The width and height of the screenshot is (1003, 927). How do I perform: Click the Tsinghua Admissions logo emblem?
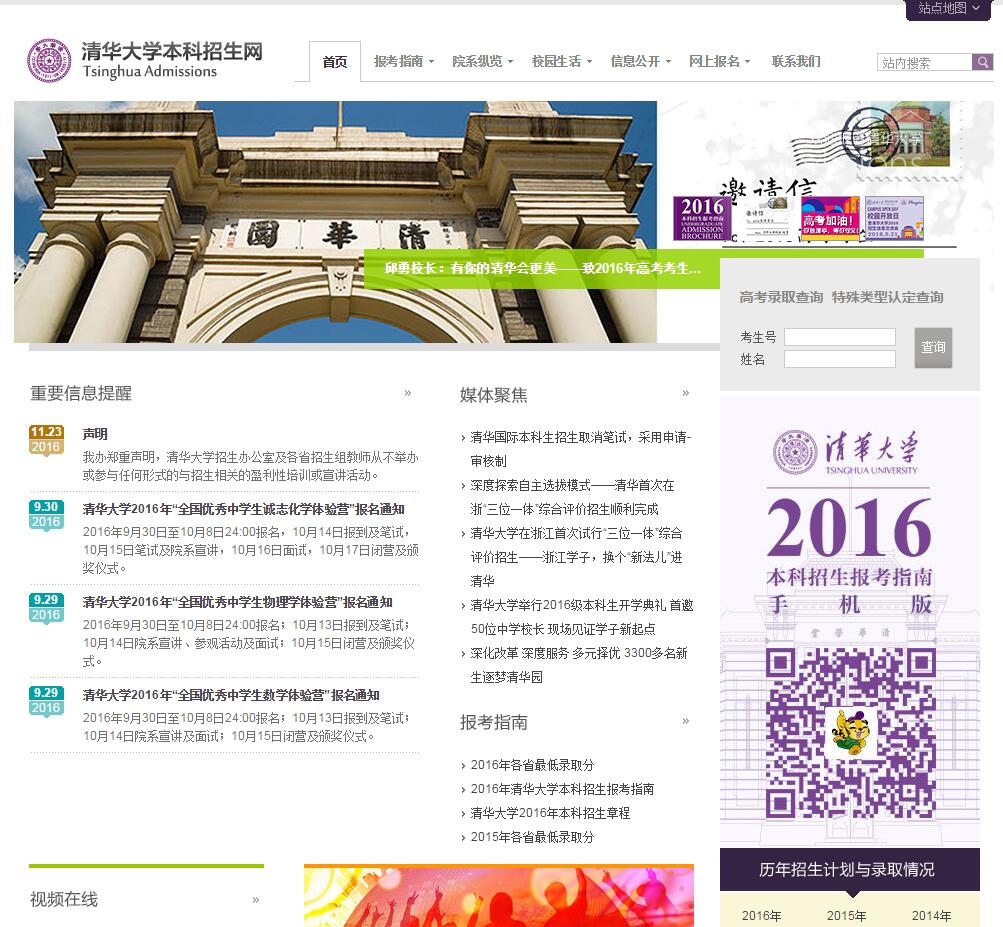pos(49,61)
